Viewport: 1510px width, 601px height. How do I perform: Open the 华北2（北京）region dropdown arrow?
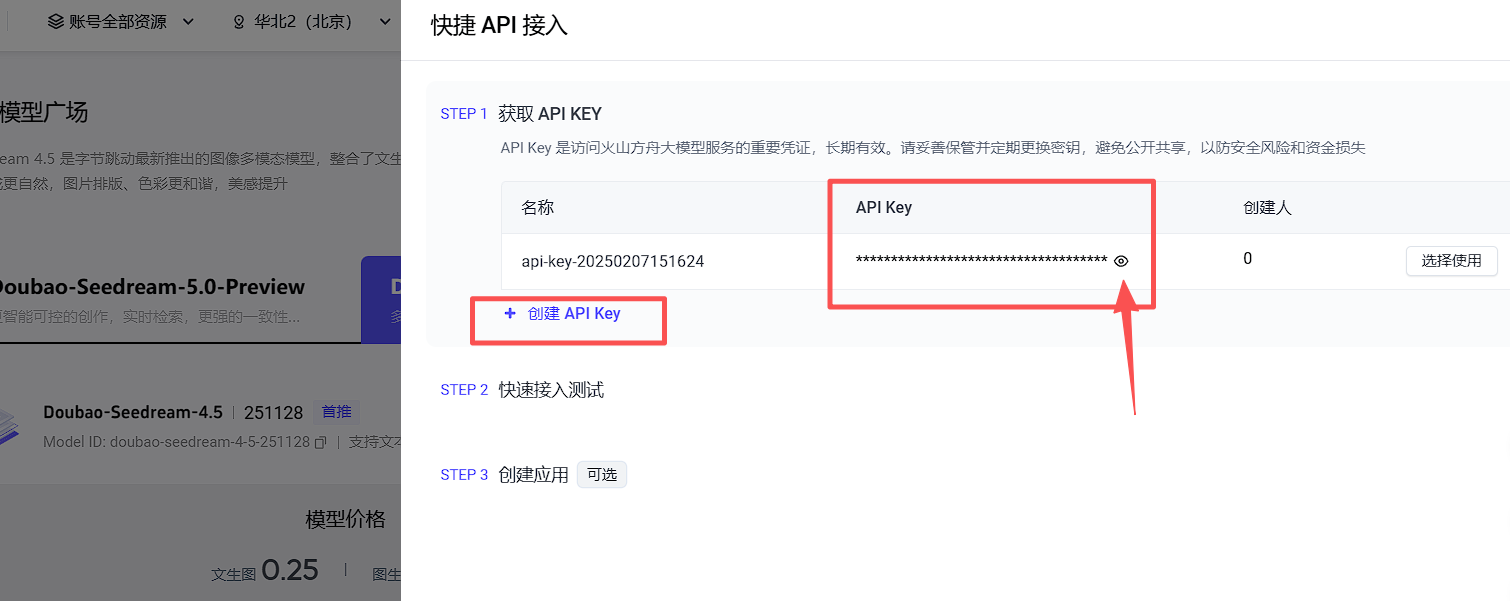pyautogui.click(x=385, y=22)
